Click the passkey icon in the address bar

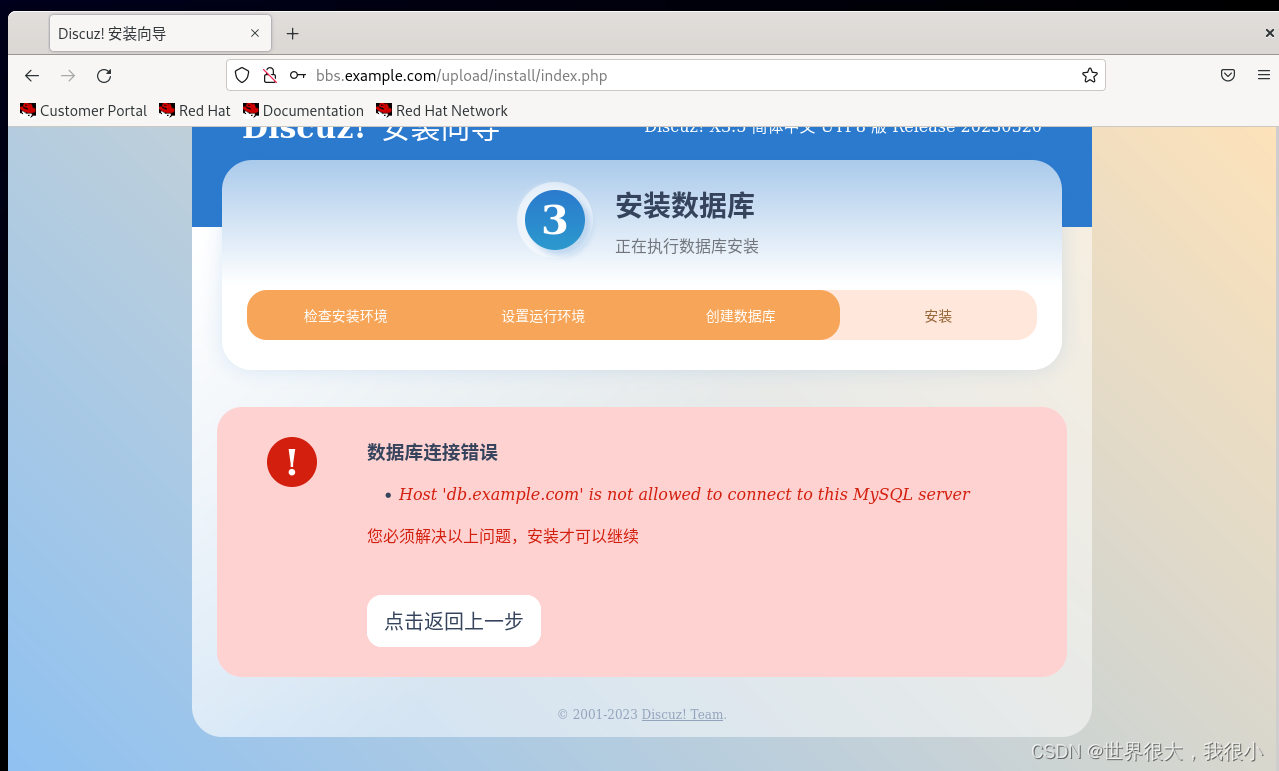(x=297, y=75)
